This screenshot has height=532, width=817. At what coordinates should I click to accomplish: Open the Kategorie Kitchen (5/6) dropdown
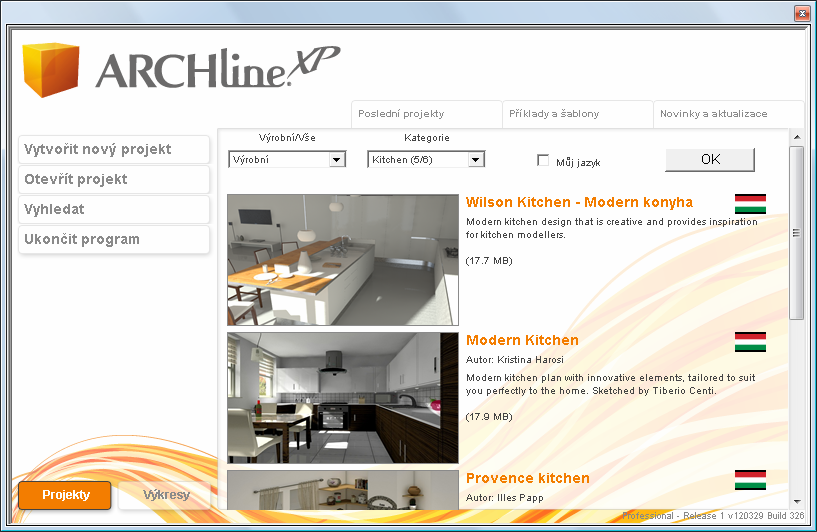click(426, 159)
